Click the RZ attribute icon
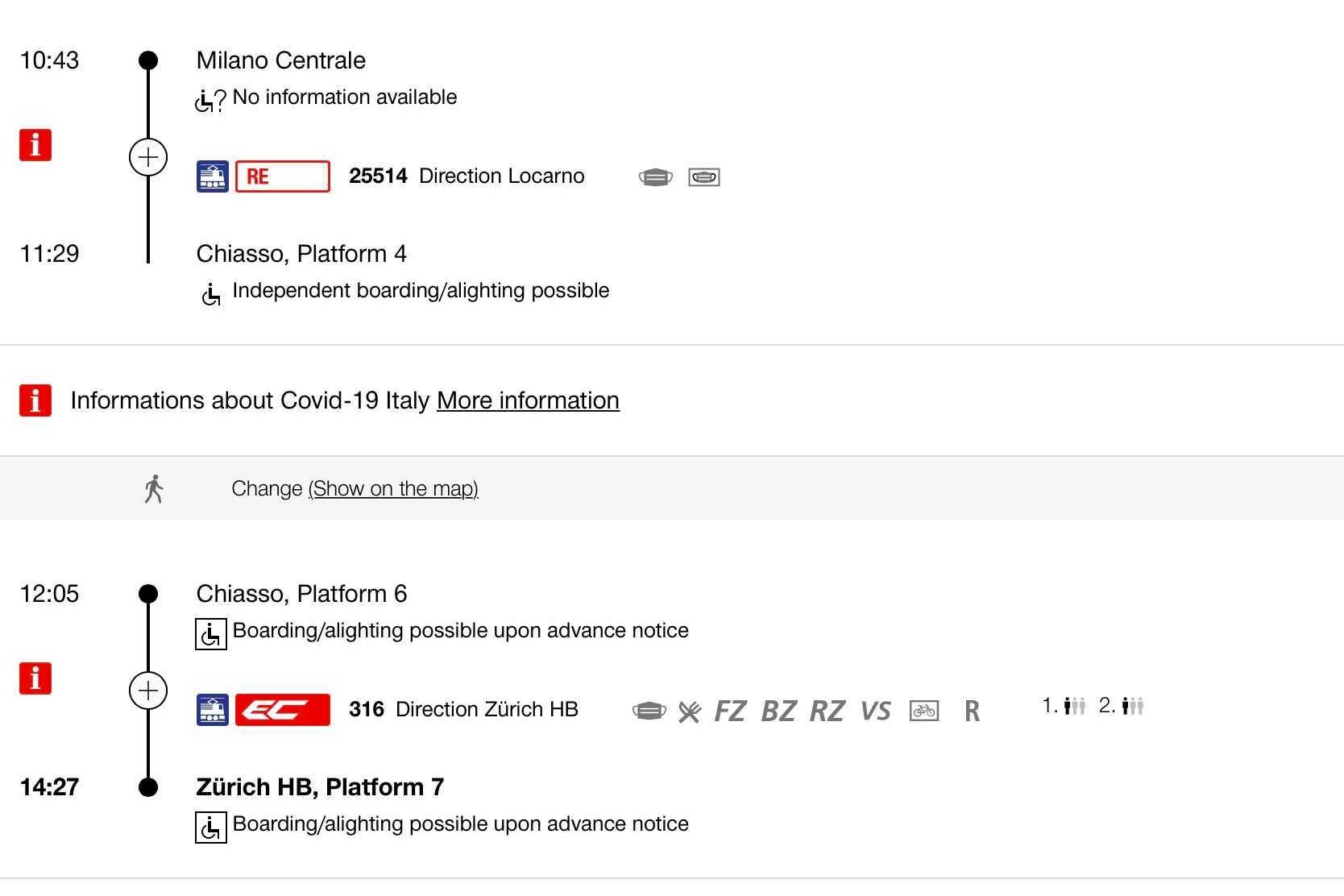 (827, 711)
